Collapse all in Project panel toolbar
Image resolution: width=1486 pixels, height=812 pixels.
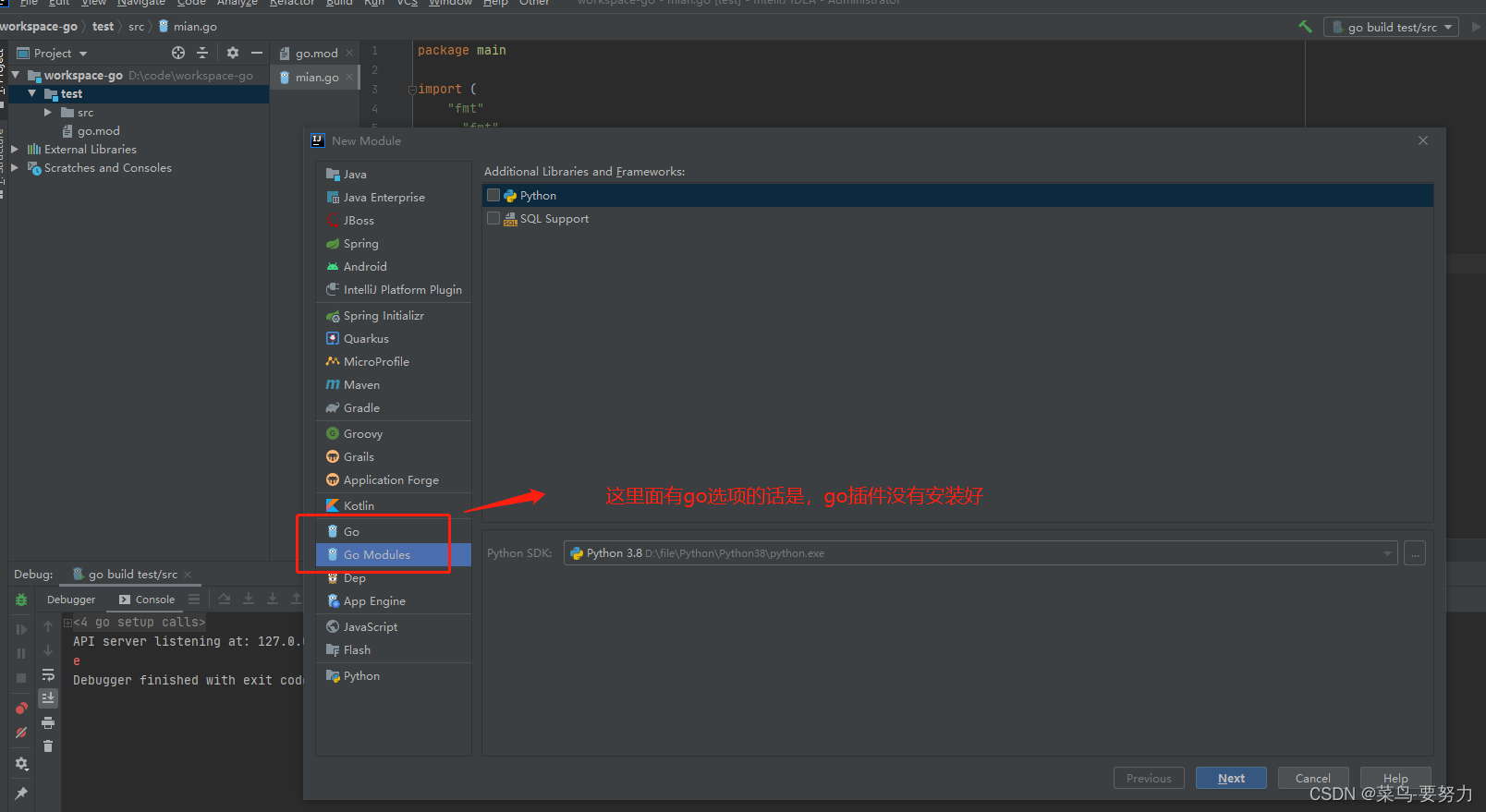202,53
